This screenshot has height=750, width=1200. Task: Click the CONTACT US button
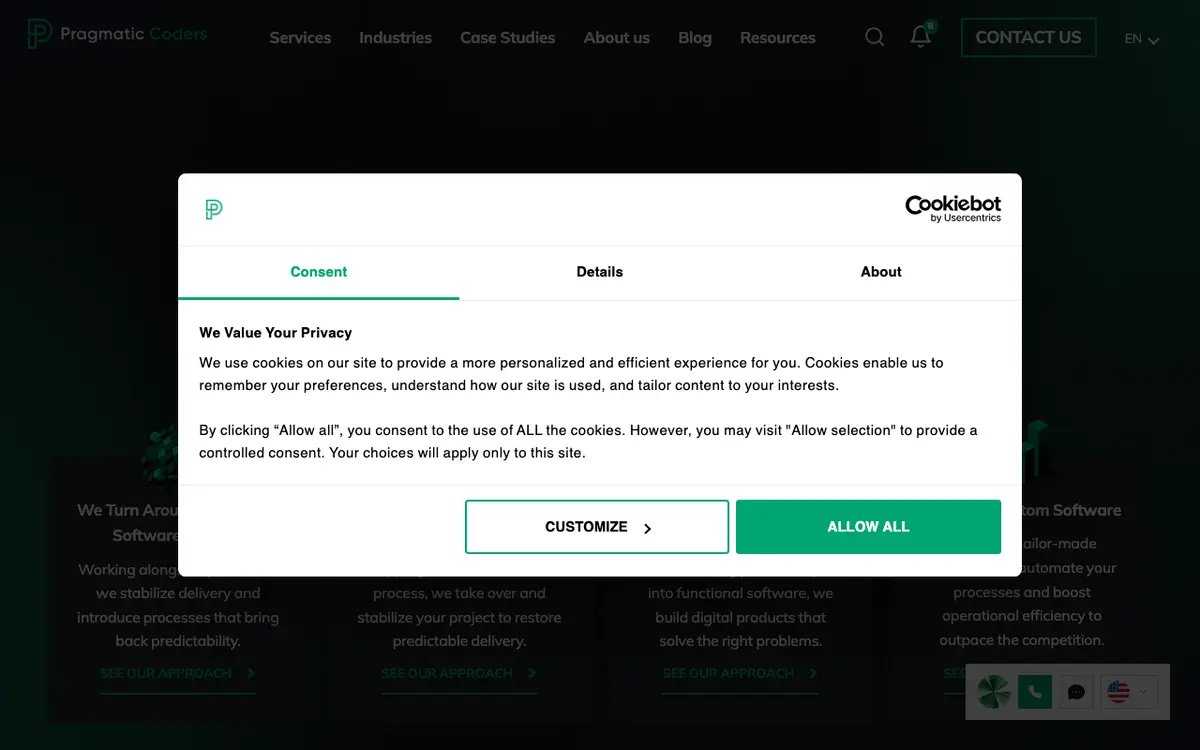[x=1028, y=37]
